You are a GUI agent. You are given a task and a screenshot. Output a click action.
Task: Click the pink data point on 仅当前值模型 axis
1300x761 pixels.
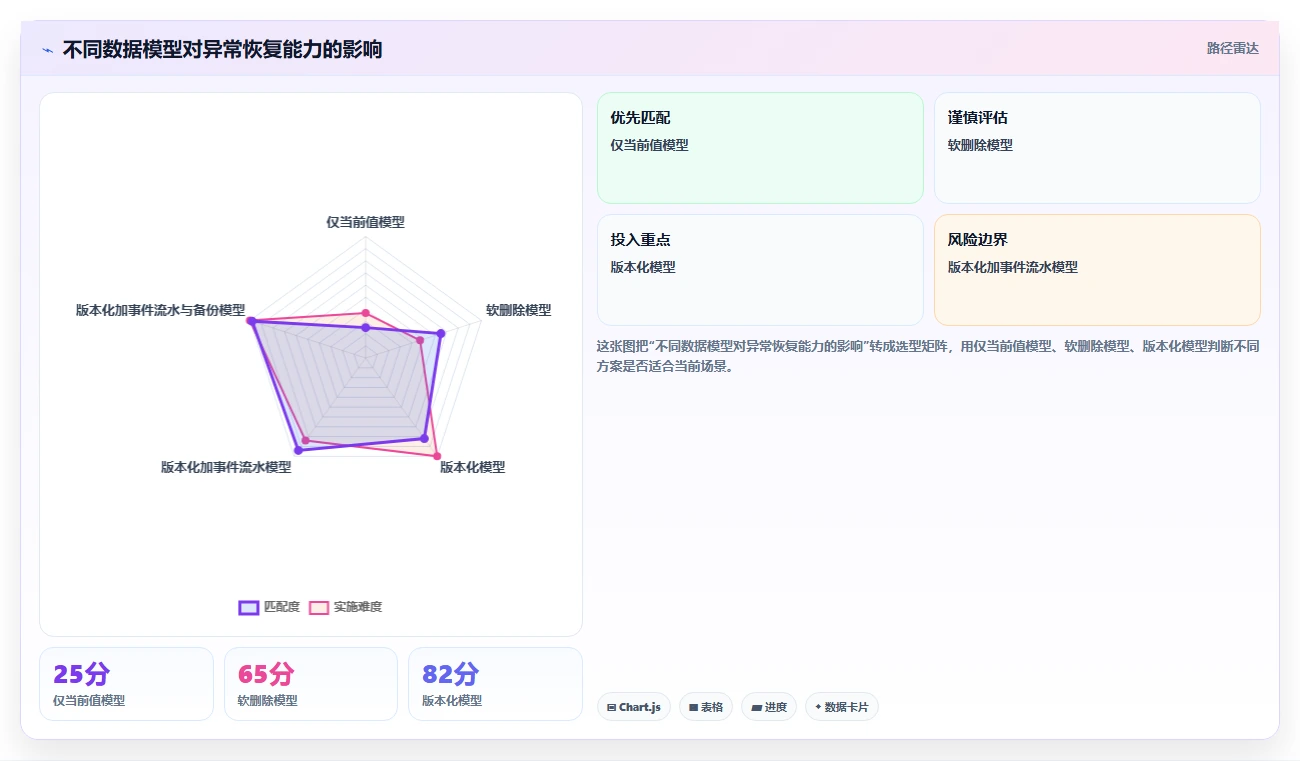point(365,313)
